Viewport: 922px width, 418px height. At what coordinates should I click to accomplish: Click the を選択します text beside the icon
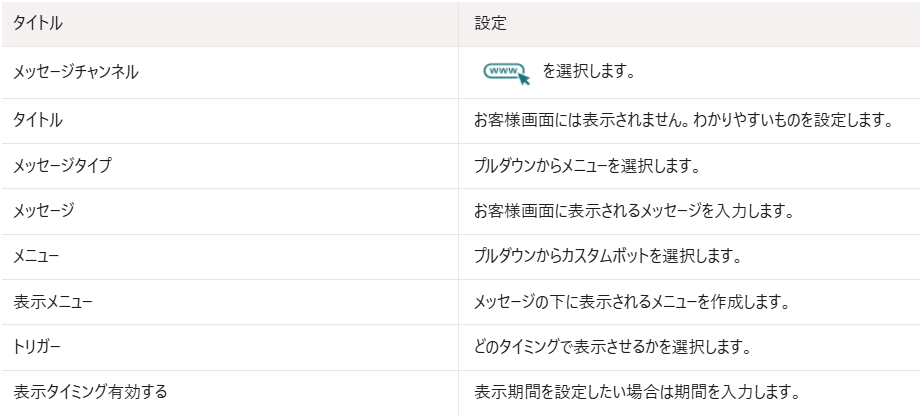(588, 73)
